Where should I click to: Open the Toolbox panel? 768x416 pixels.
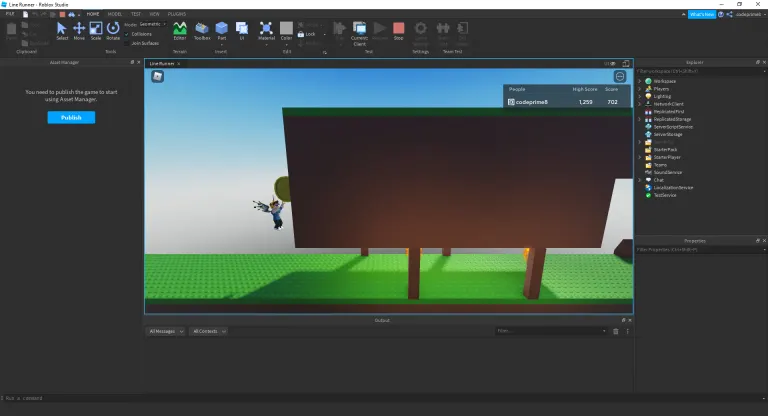(202, 30)
